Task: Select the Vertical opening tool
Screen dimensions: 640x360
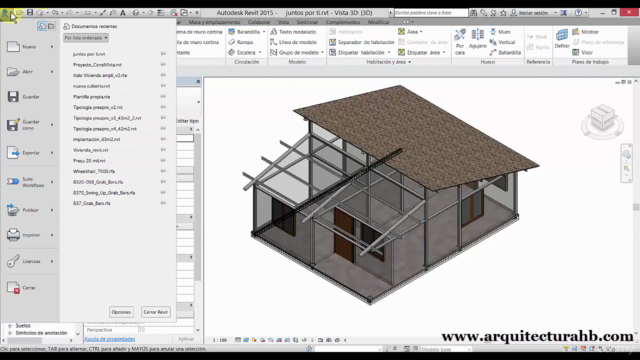Action: (502, 42)
